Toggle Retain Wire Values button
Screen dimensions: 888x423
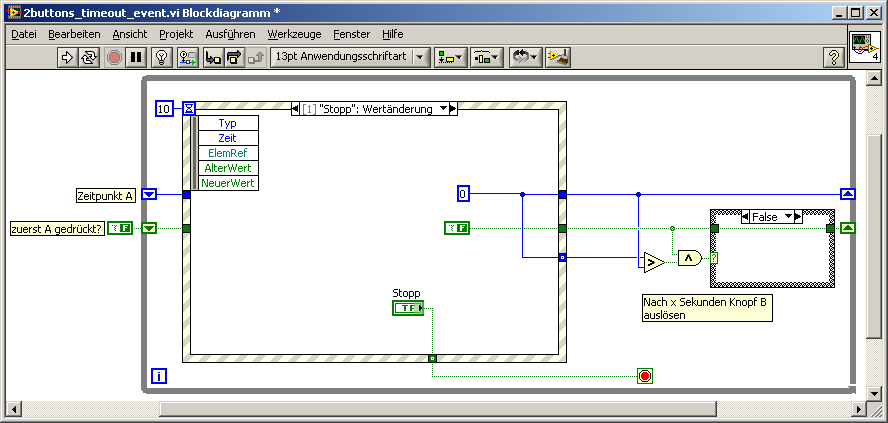(187, 57)
